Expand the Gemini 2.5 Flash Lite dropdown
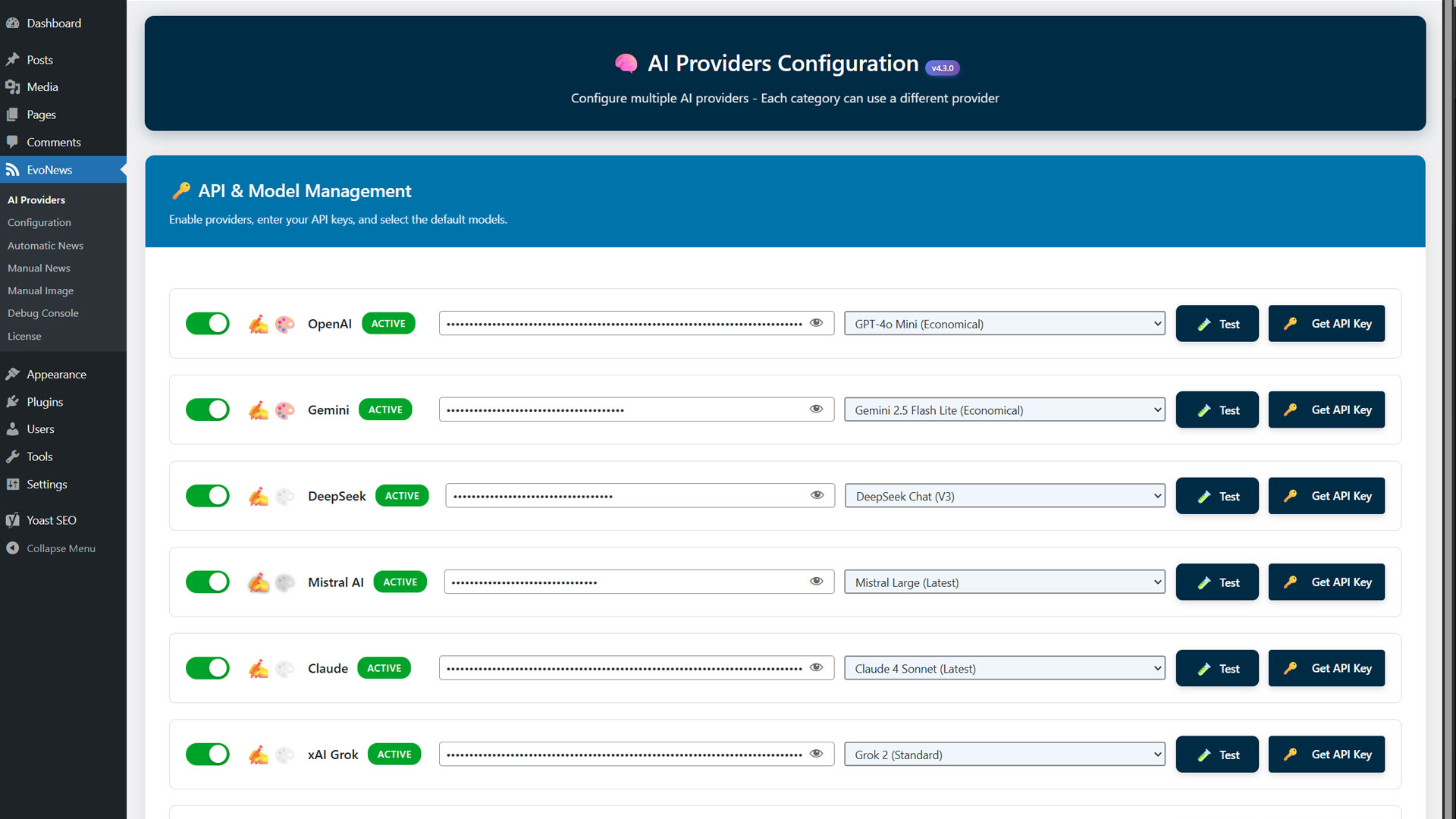 coord(1004,410)
